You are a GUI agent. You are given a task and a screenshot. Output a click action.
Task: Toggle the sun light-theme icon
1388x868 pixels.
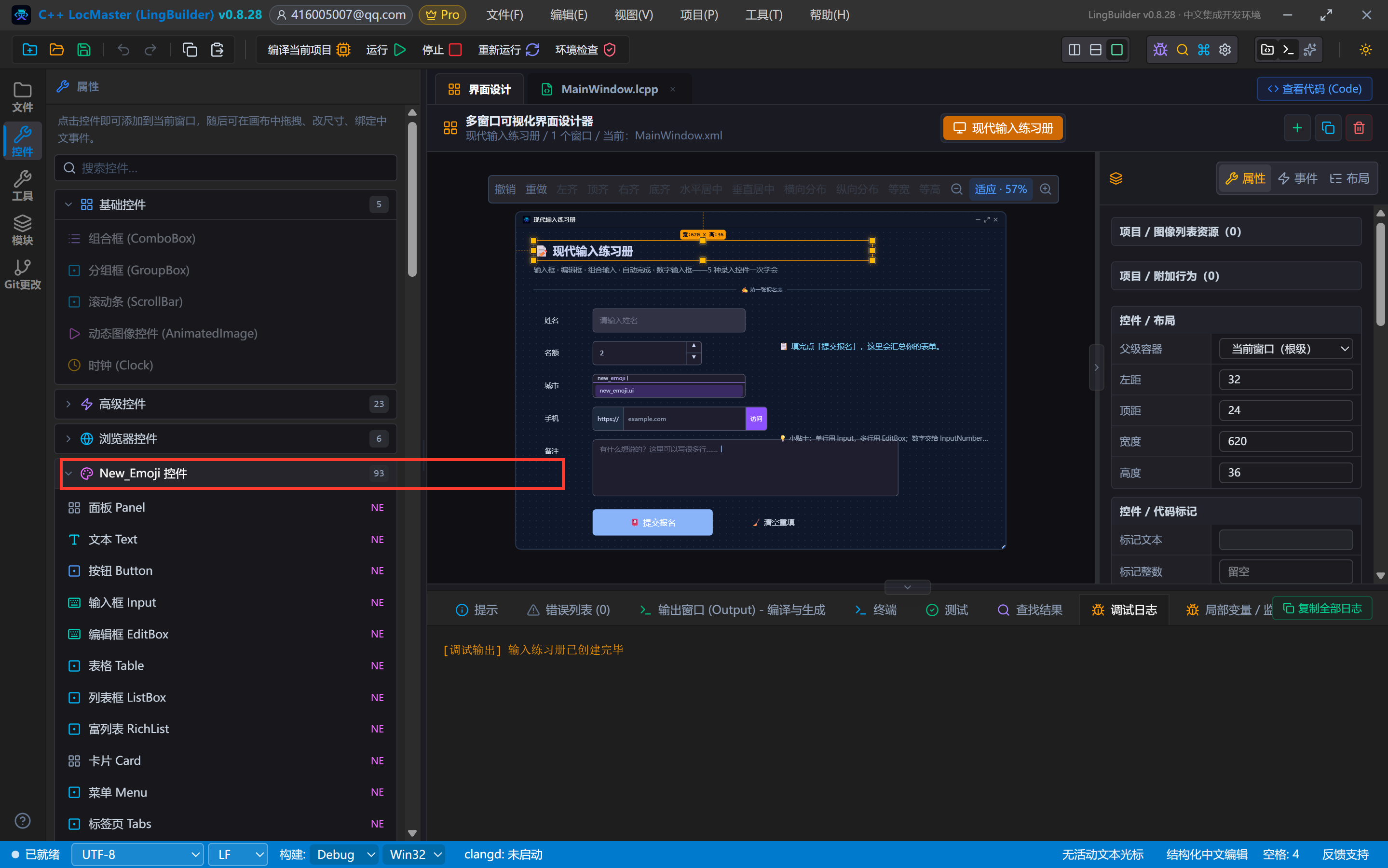[1366, 50]
